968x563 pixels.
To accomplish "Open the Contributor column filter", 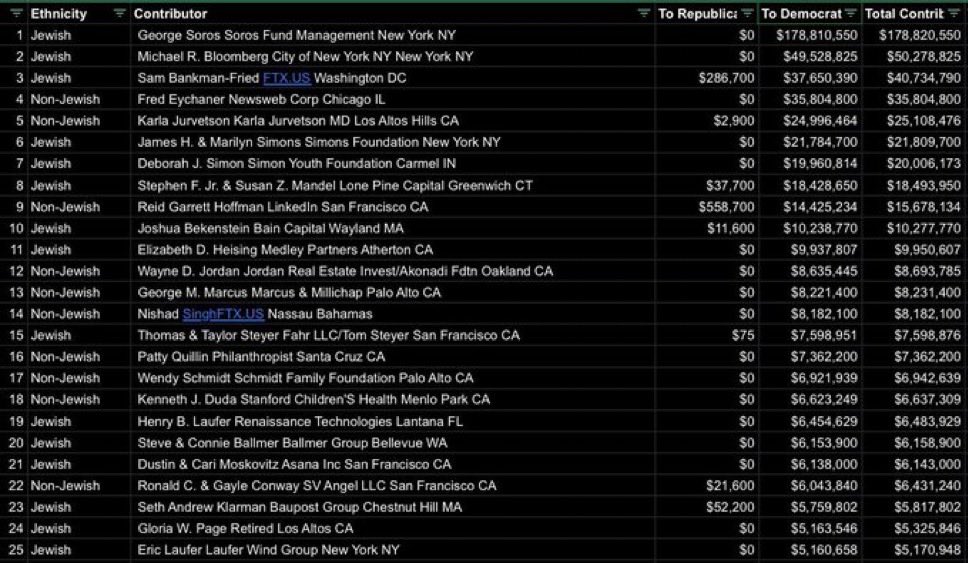I will tap(644, 14).
